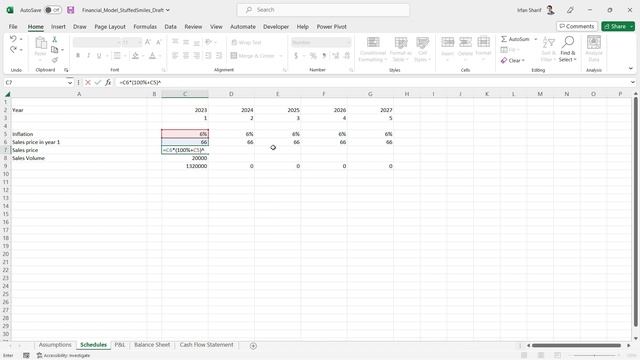Open the Assumptions sheet tab

click(55, 345)
